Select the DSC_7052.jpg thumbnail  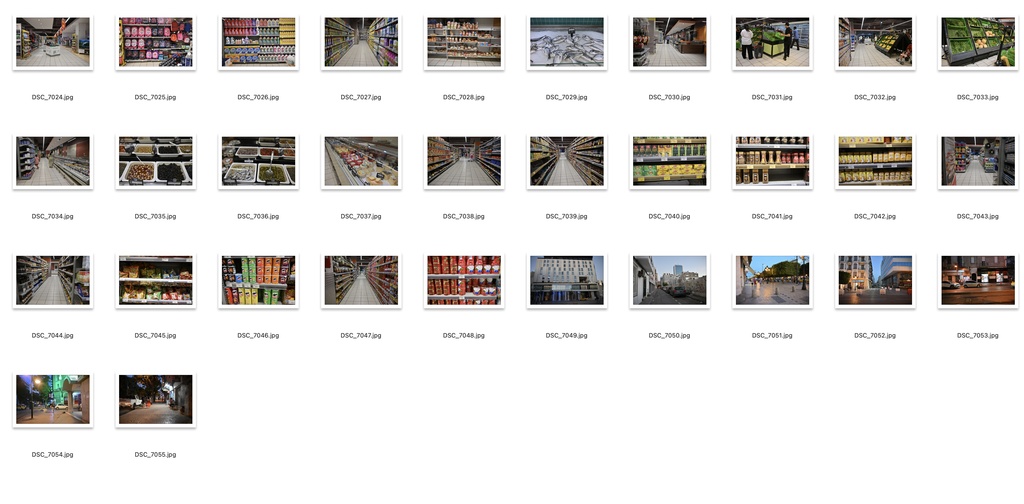coord(875,281)
